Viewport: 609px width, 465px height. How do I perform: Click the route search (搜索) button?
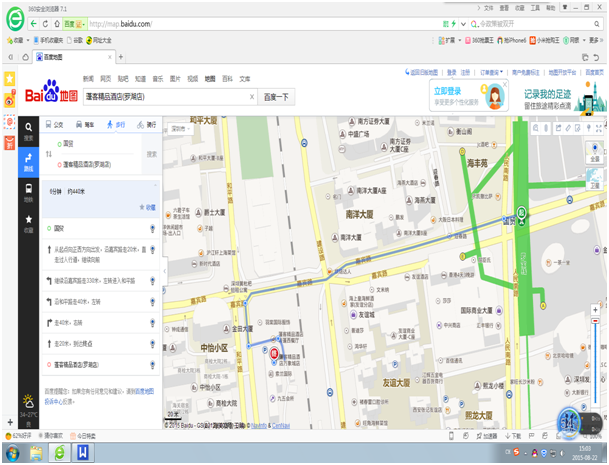[x=152, y=154]
